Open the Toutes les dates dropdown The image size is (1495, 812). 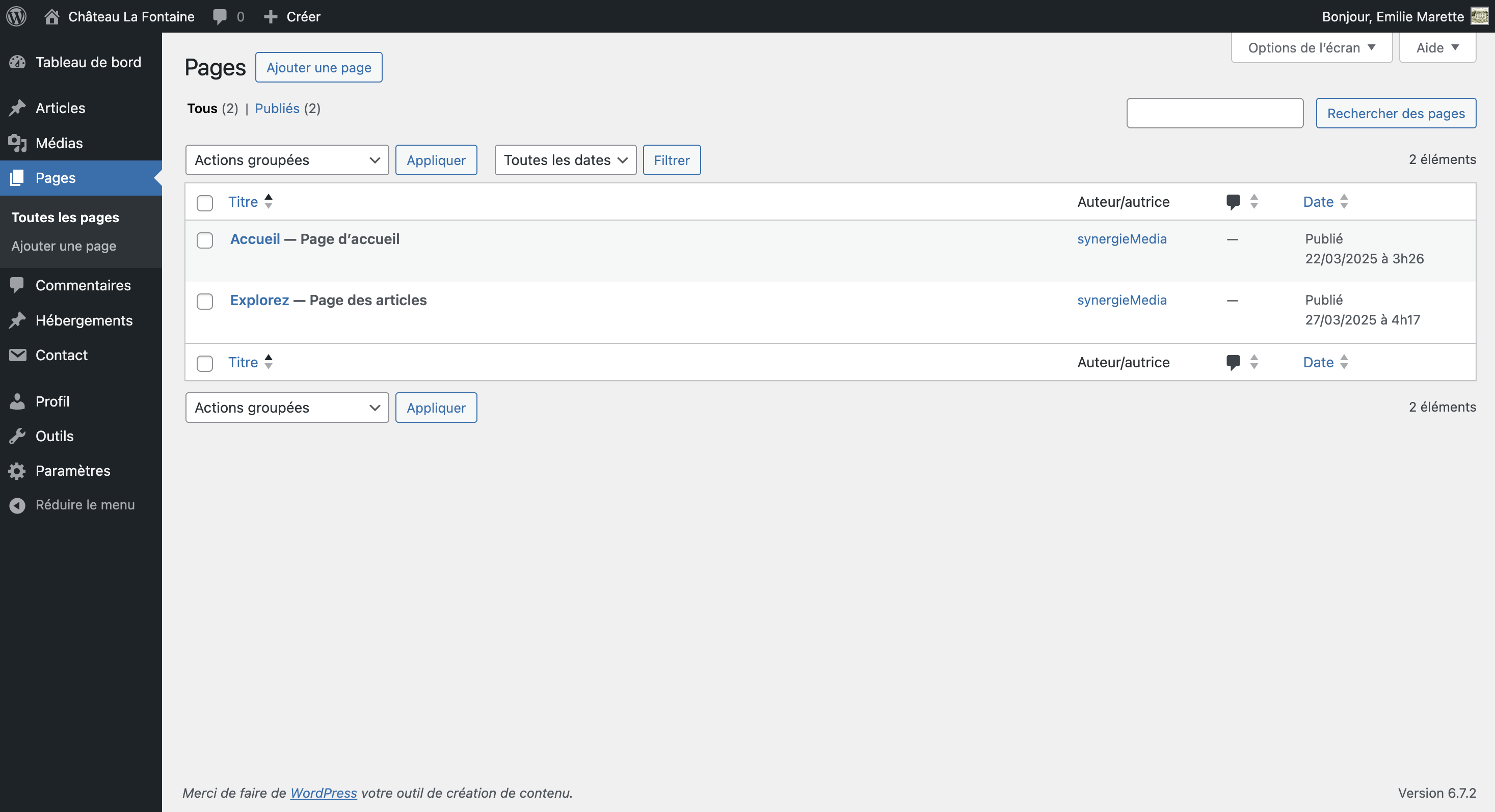point(565,159)
